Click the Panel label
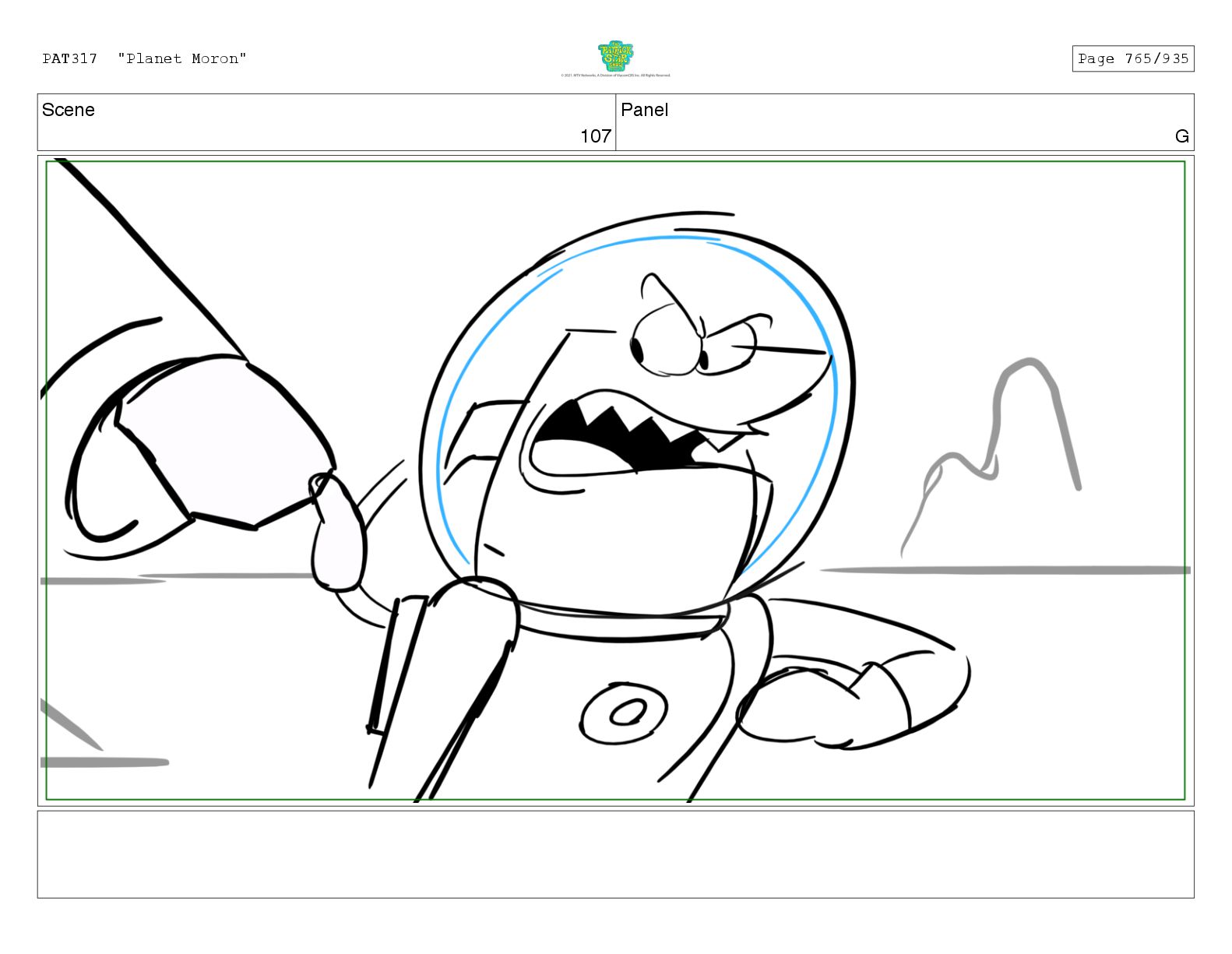 coord(645,110)
